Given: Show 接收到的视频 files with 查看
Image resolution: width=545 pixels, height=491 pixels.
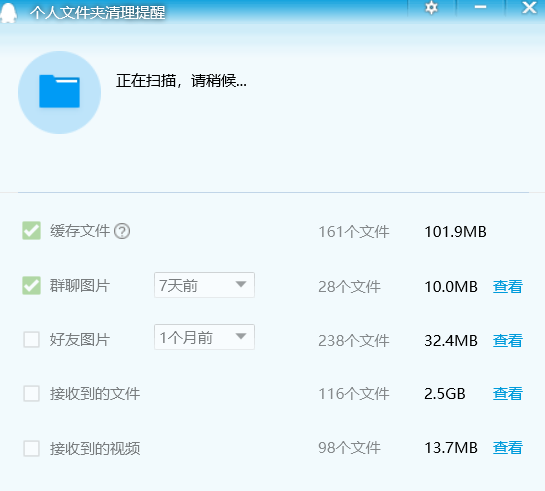Looking at the screenshot, I should pyautogui.click(x=507, y=448).
